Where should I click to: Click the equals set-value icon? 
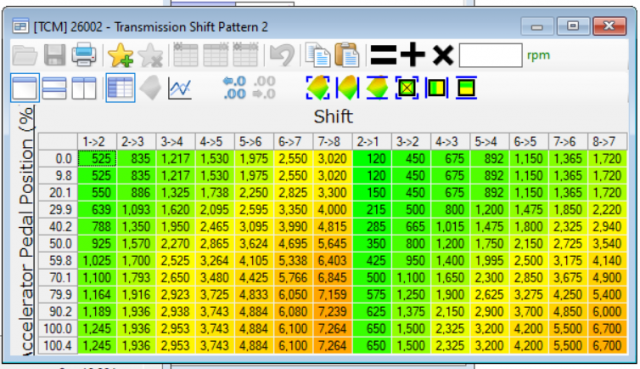[383, 55]
